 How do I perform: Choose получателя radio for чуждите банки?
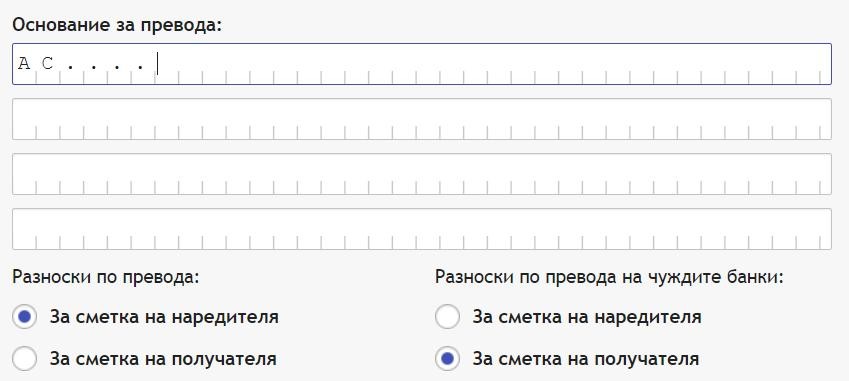447,358
